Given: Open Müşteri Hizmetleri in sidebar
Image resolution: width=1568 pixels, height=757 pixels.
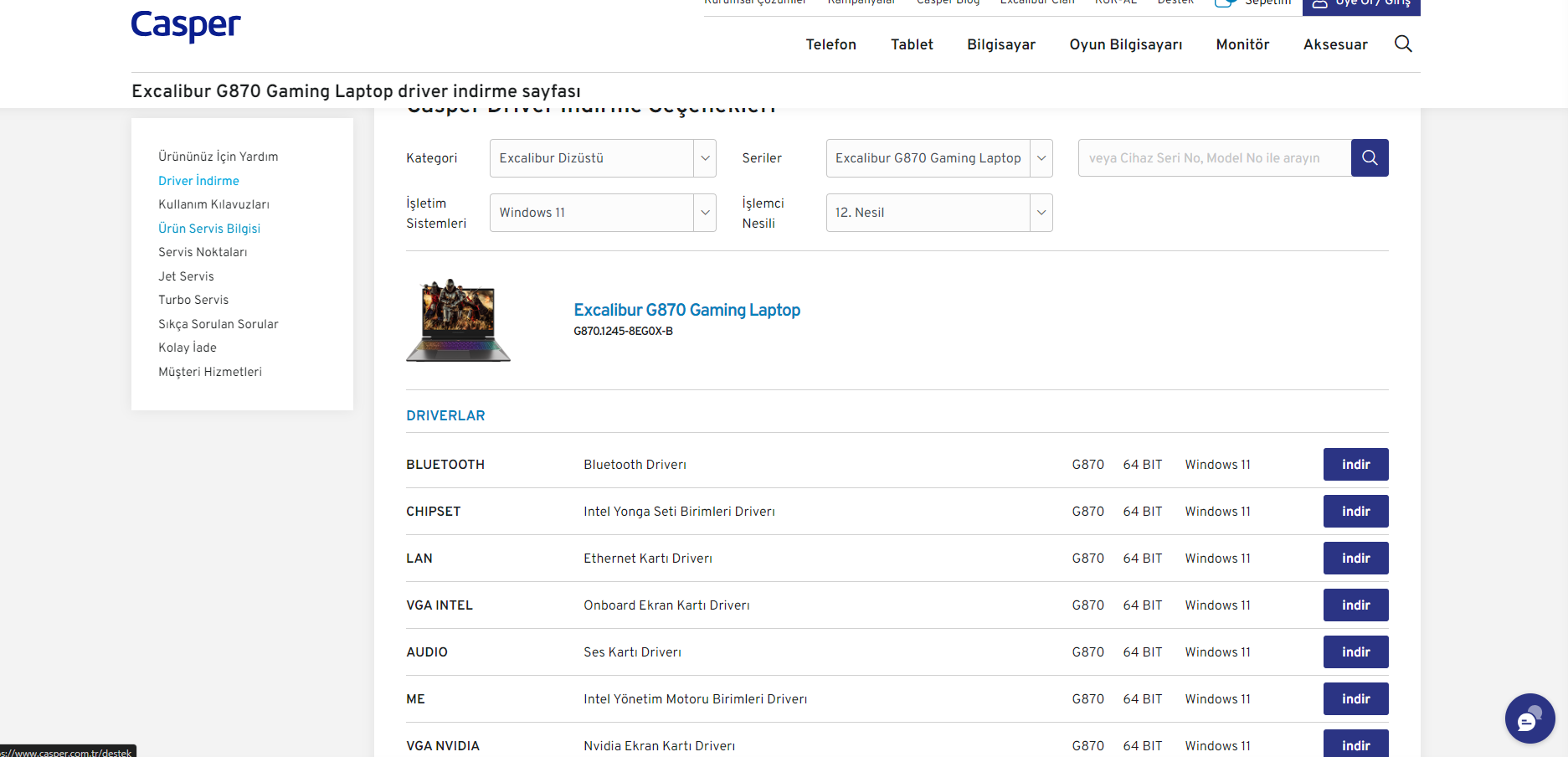Looking at the screenshot, I should point(210,372).
